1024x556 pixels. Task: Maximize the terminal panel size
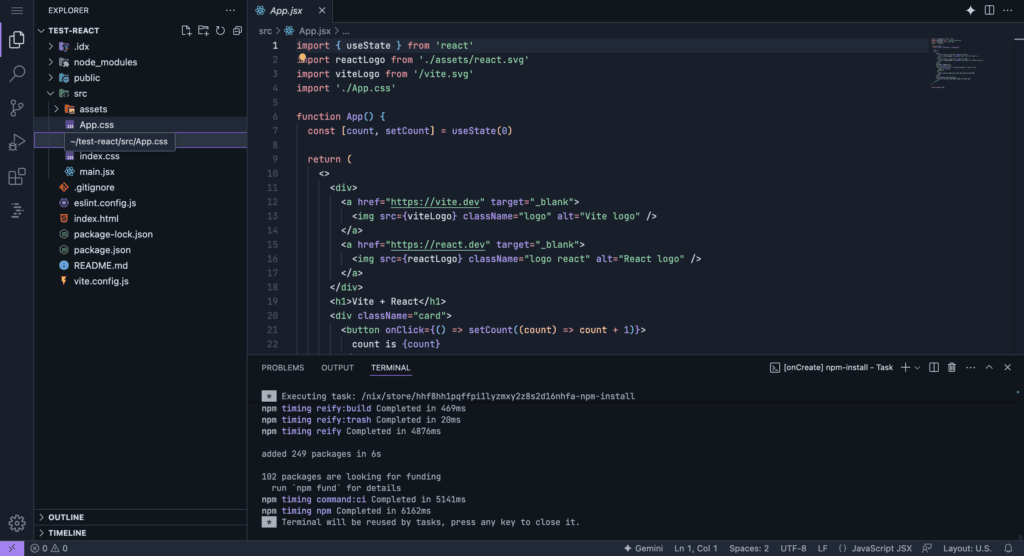(989, 368)
